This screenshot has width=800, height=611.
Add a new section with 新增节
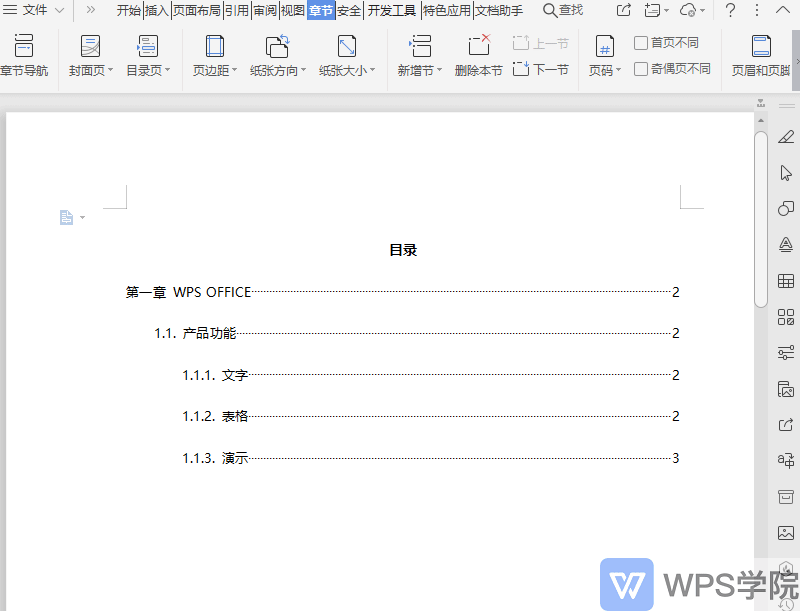pos(419,55)
